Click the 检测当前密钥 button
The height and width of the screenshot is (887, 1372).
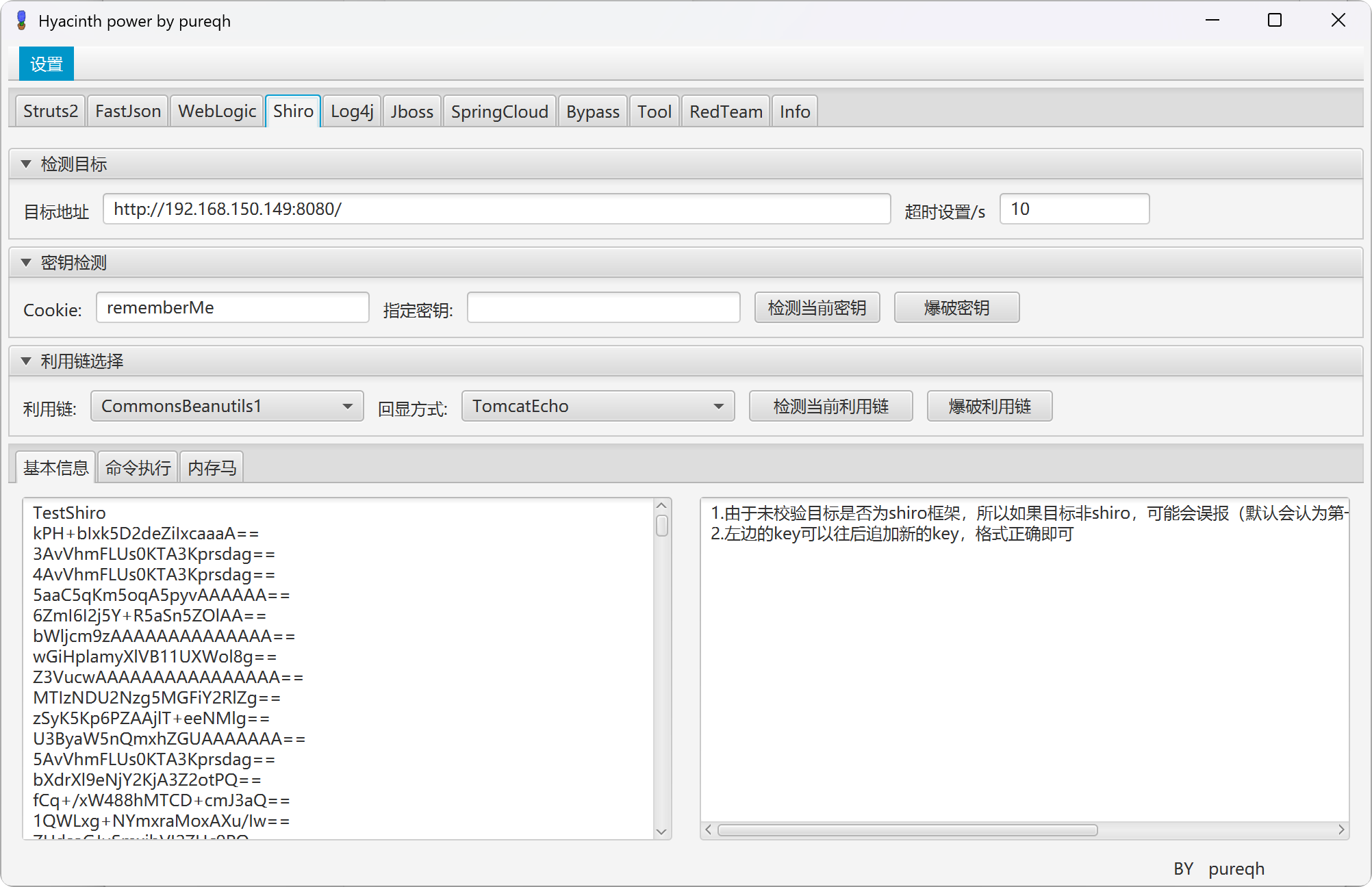(817, 307)
